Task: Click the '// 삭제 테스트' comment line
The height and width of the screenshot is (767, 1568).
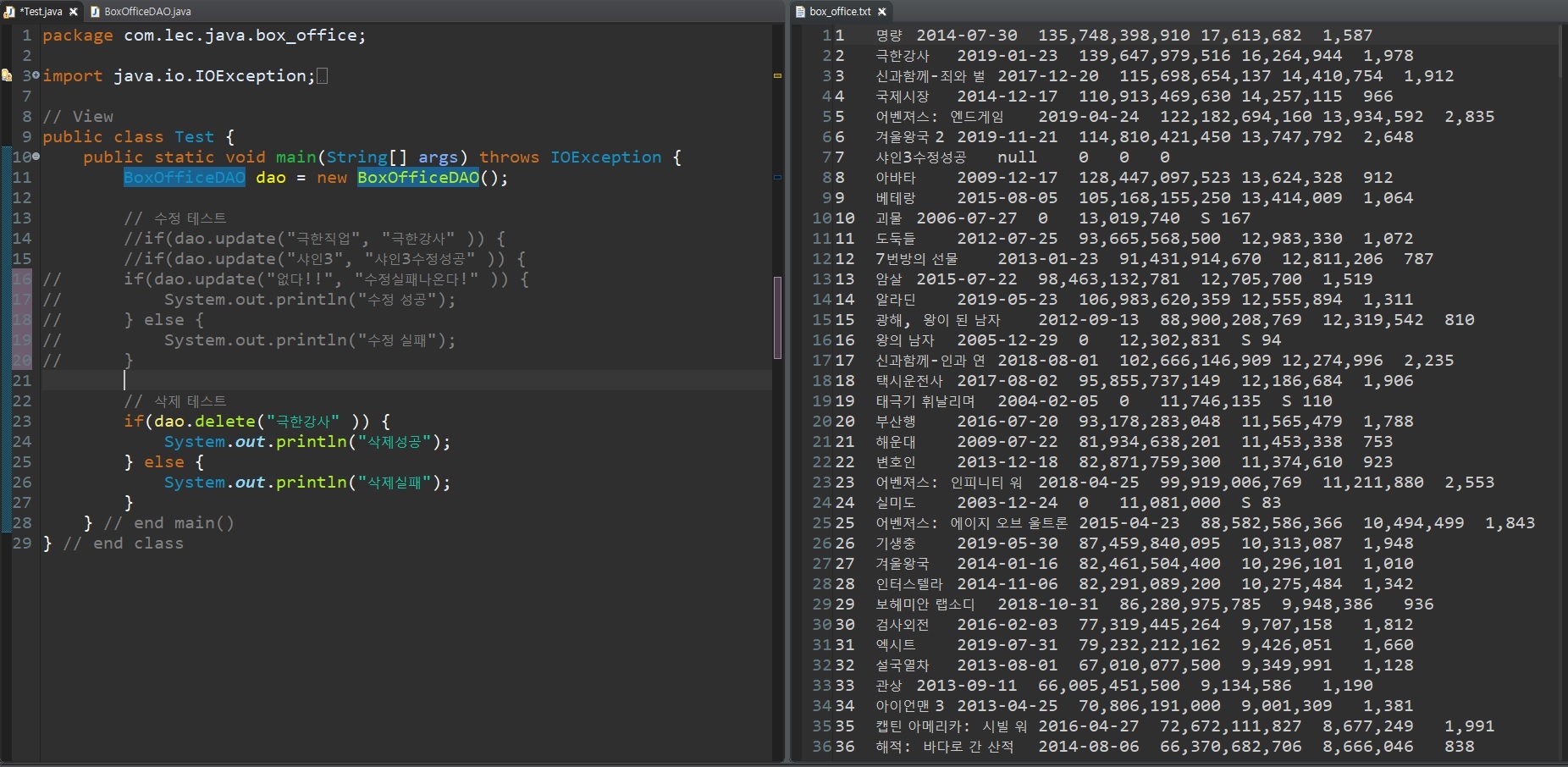Action: (x=175, y=400)
